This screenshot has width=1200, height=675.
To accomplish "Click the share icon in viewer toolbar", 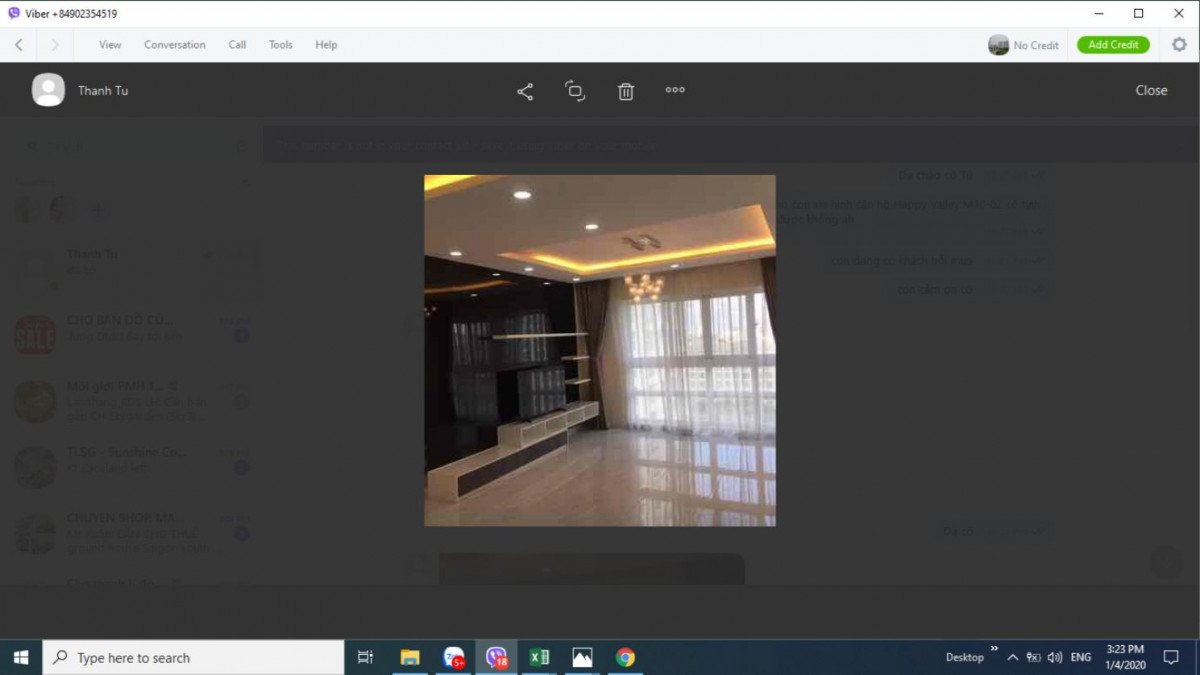I will (525, 91).
